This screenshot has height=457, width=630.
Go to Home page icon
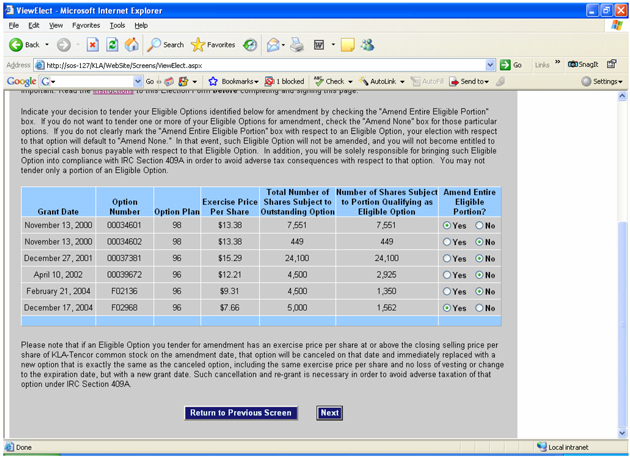click(132, 45)
